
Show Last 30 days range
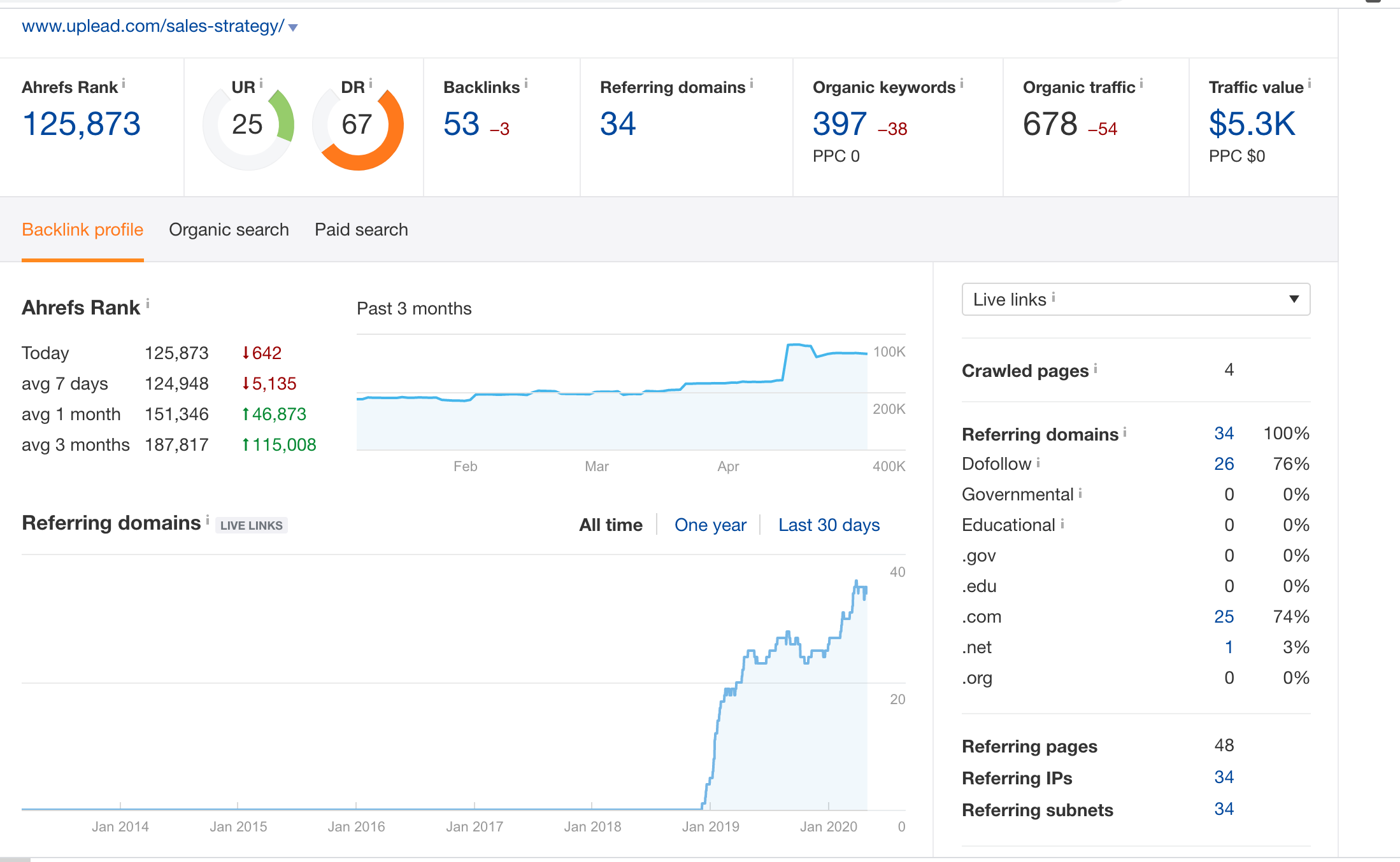pyautogui.click(x=829, y=525)
